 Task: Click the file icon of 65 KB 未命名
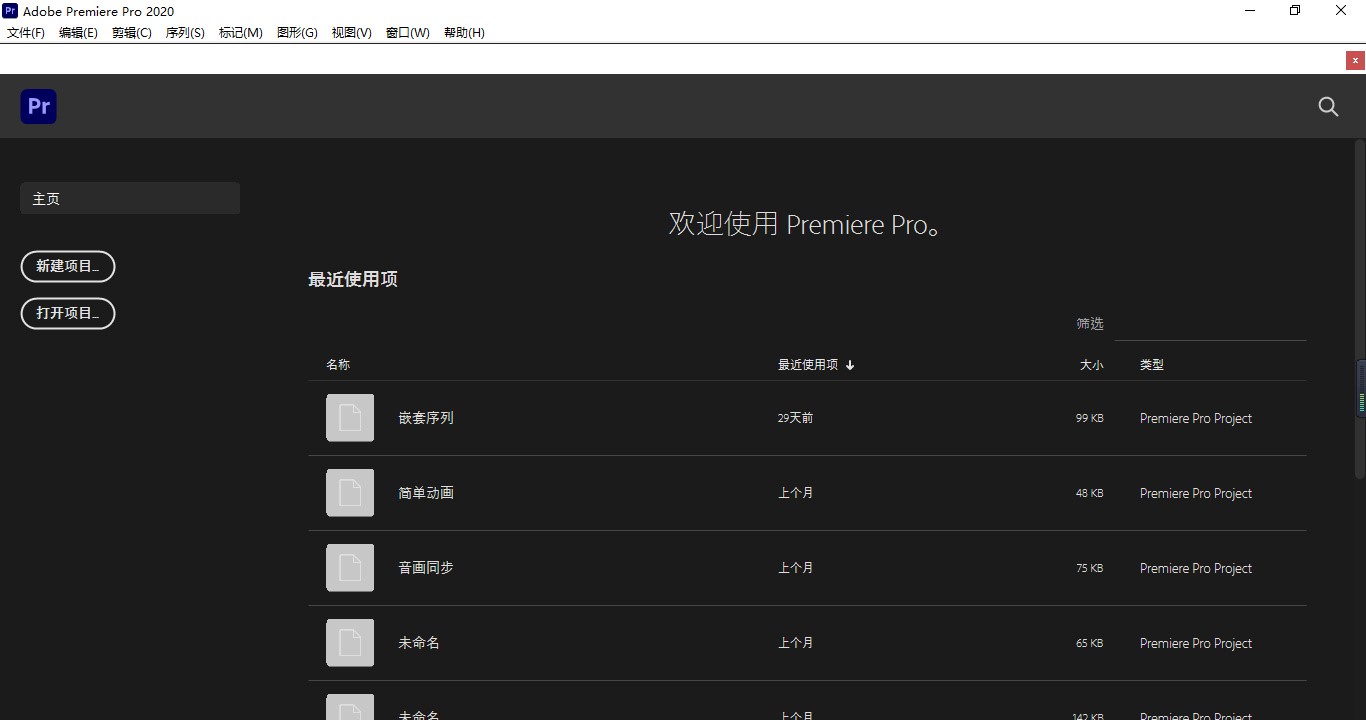click(350, 643)
